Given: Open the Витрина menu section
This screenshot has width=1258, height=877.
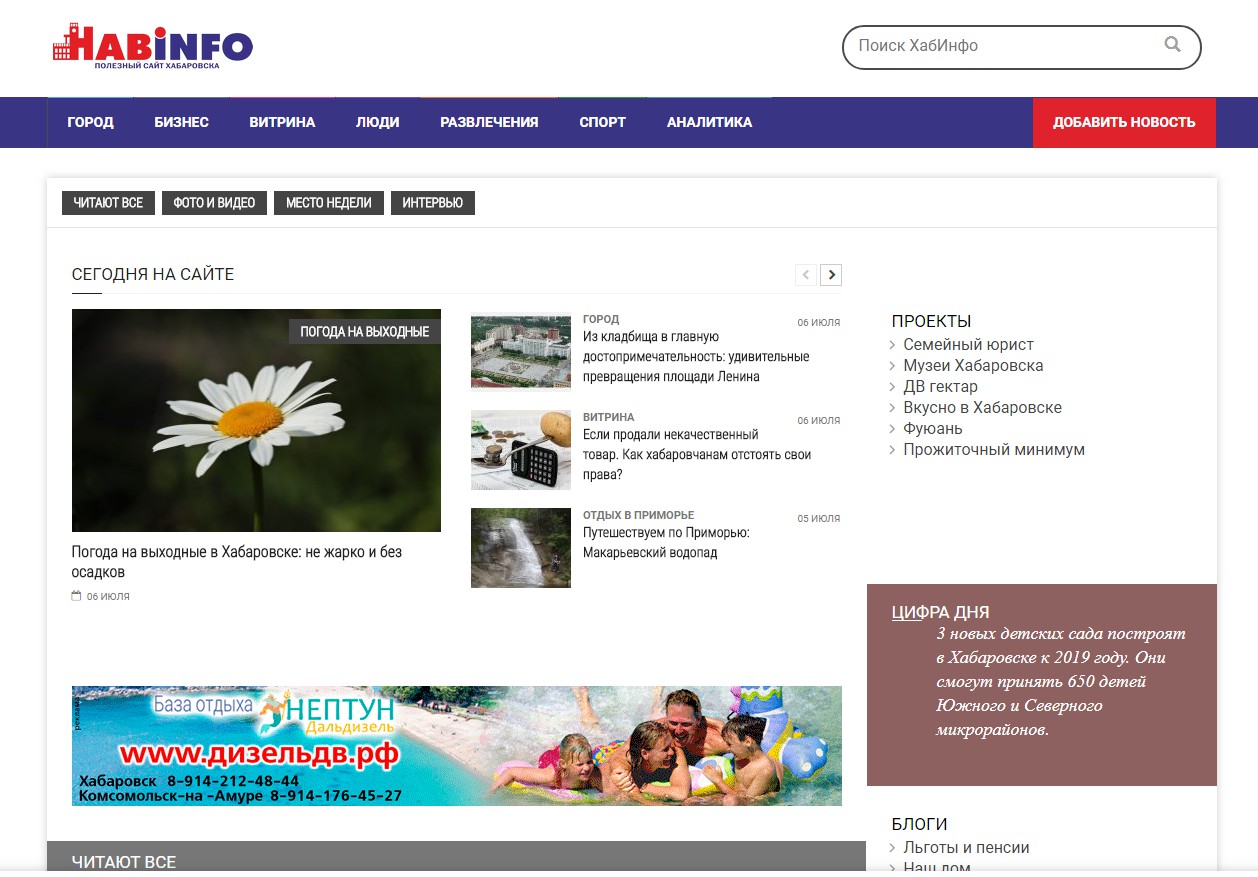Looking at the screenshot, I should tap(282, 122).
